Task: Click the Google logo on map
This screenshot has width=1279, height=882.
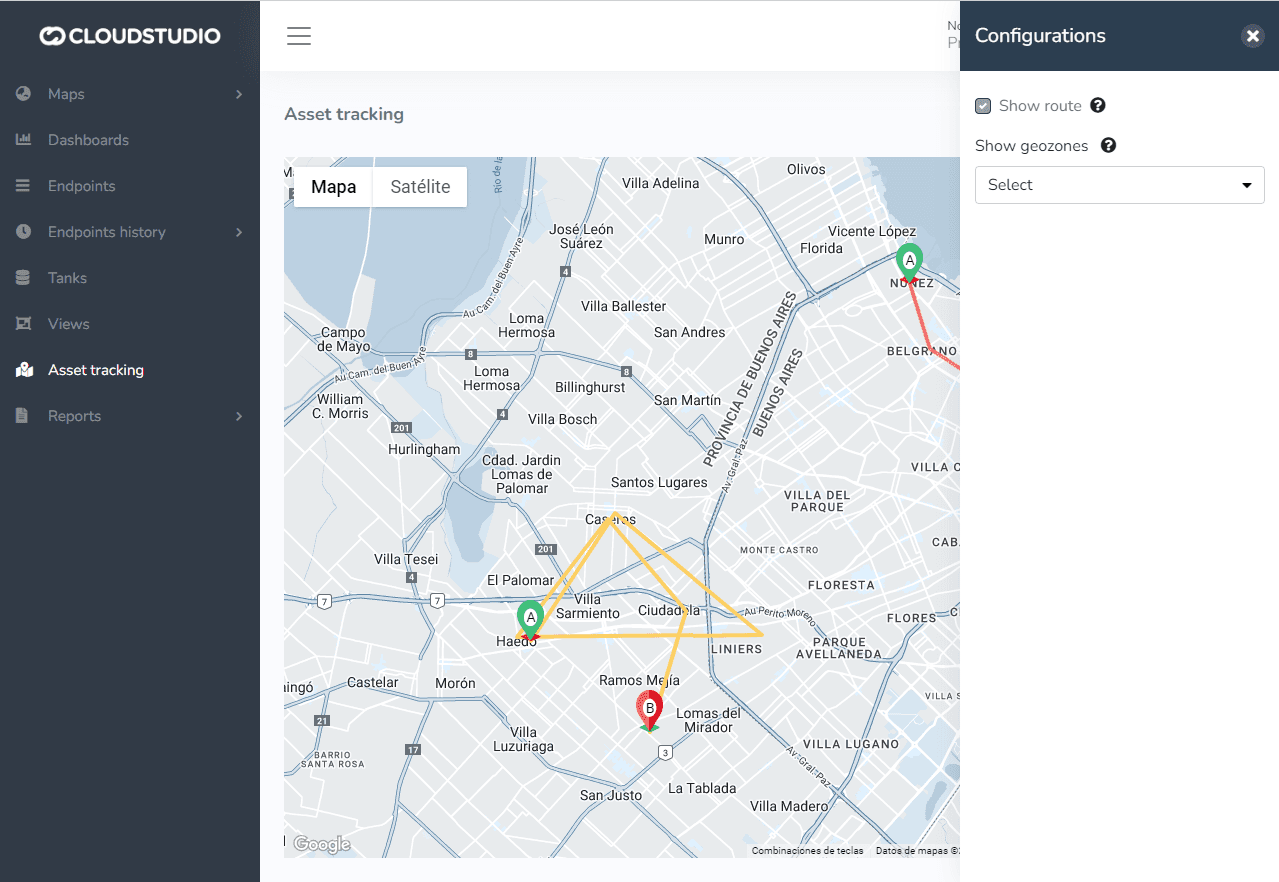Action: click(321, 845)
